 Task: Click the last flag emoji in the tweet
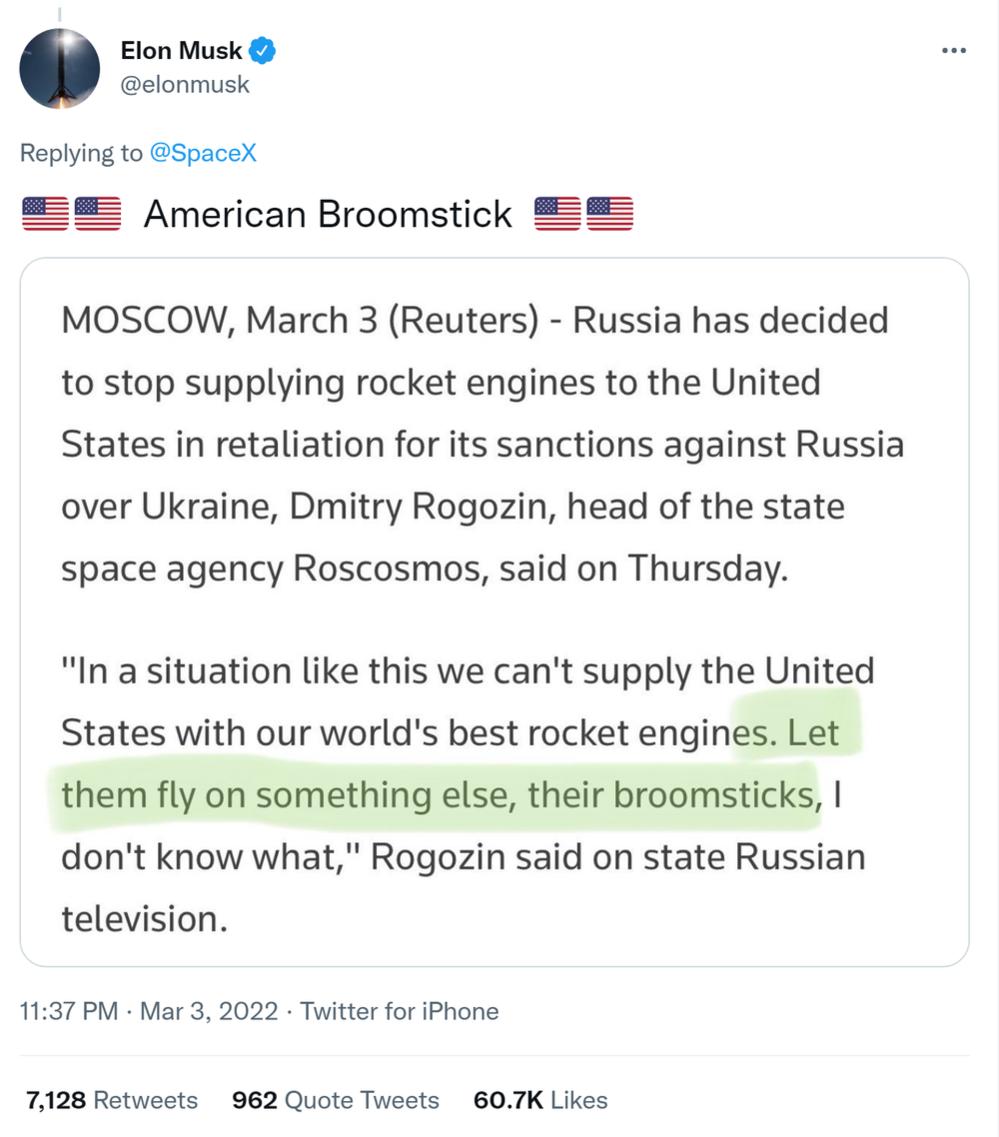610,214
